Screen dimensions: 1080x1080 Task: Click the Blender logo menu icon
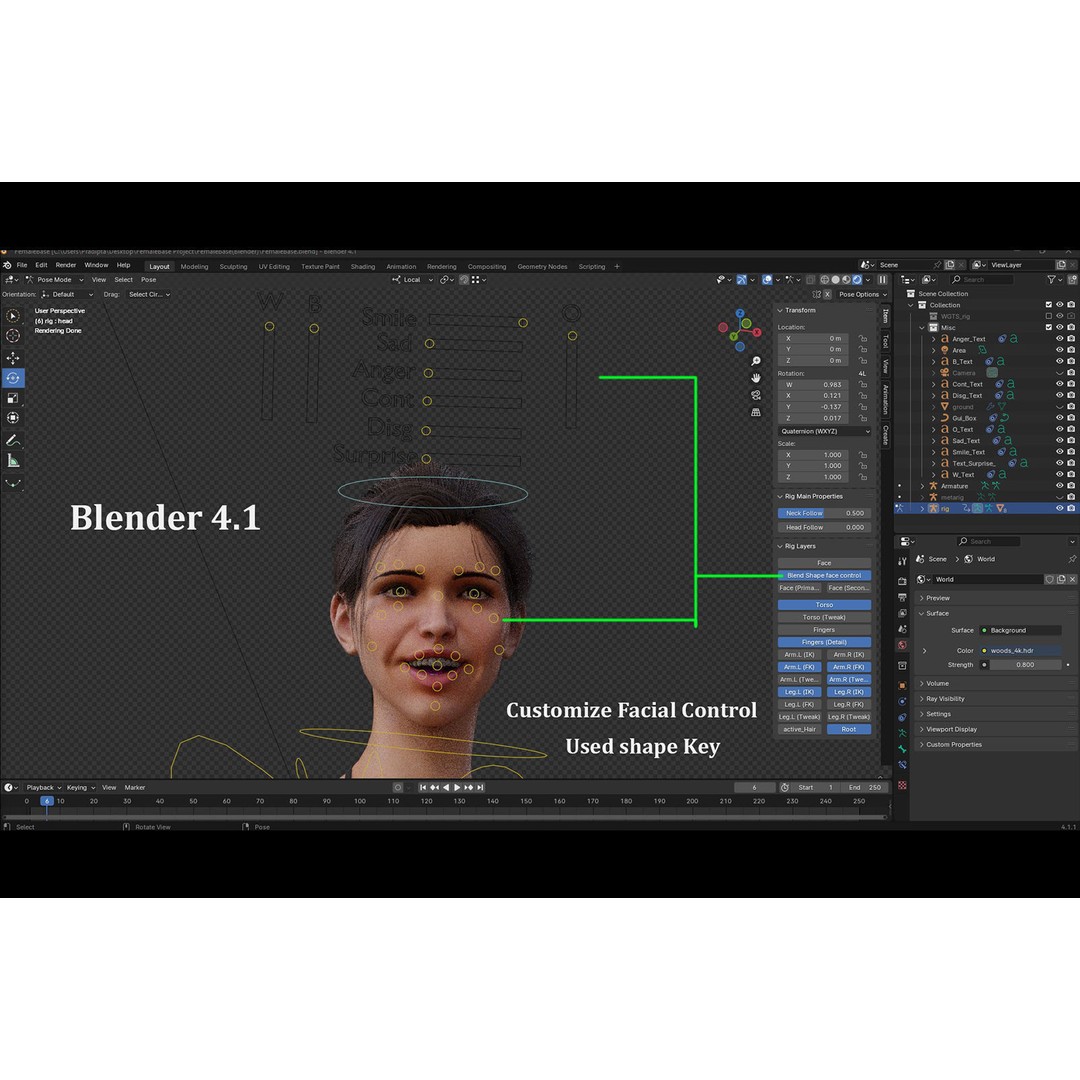click(x=7, y=265)
